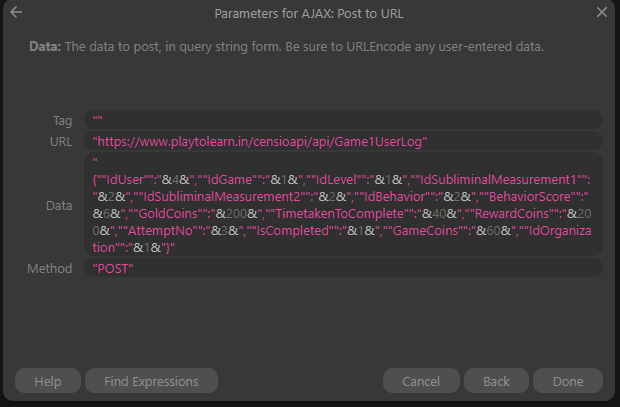The width and height of the screenshot is (620, 407).
Task: Go back using the top-left arrow icon
Action: pos(16,12)
